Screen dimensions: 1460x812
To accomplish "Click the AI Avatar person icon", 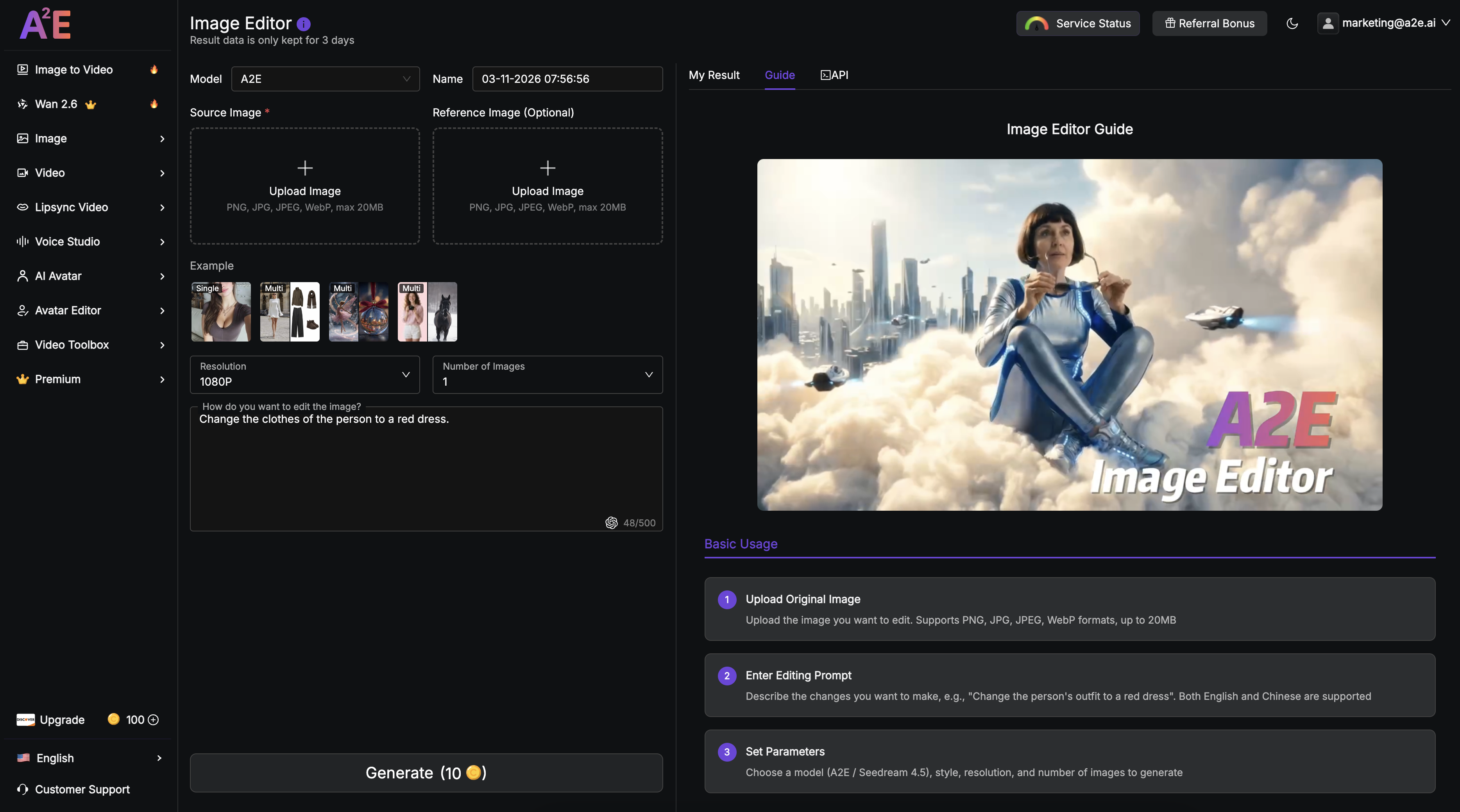I will click(23, 277).
